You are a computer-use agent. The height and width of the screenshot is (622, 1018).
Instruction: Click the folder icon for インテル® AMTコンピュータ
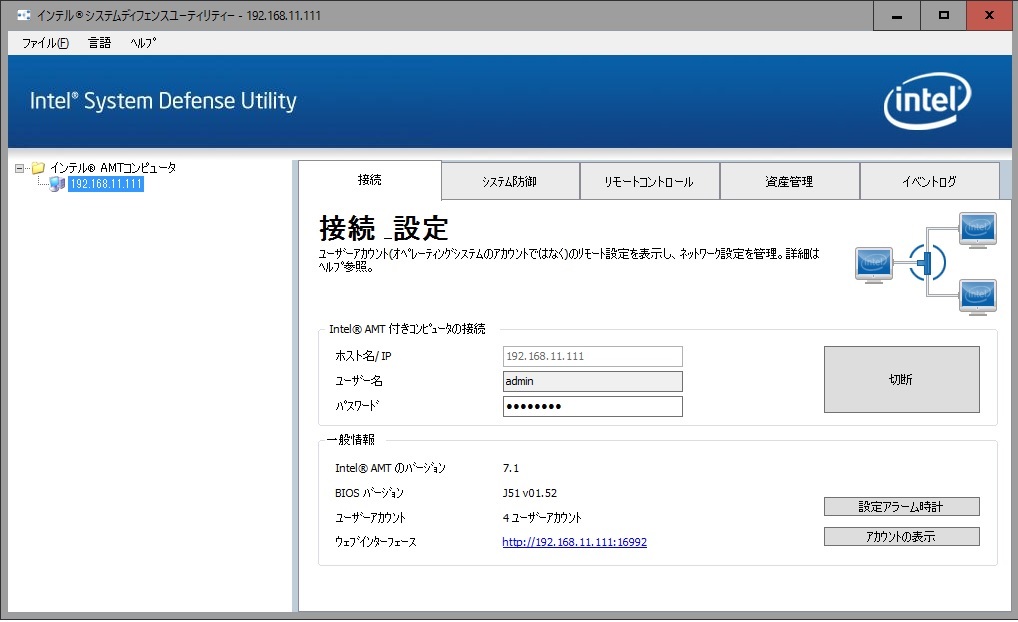[x=38, y=168]
